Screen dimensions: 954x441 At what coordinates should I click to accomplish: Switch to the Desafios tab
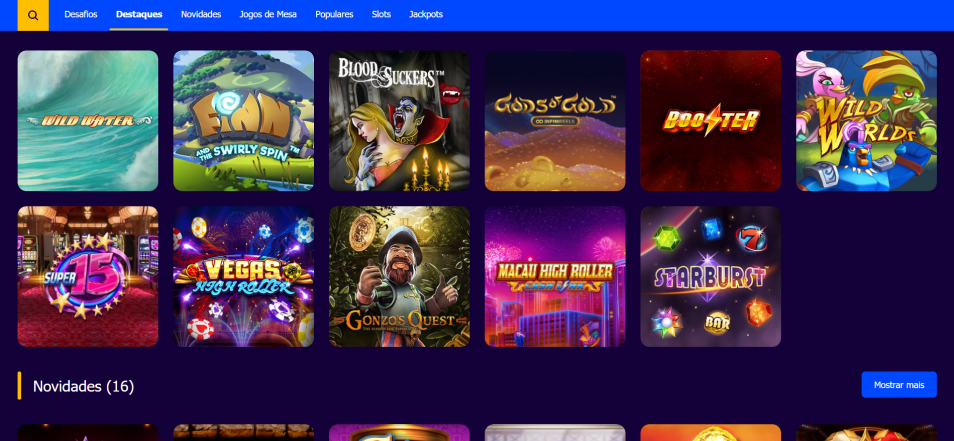81,15
